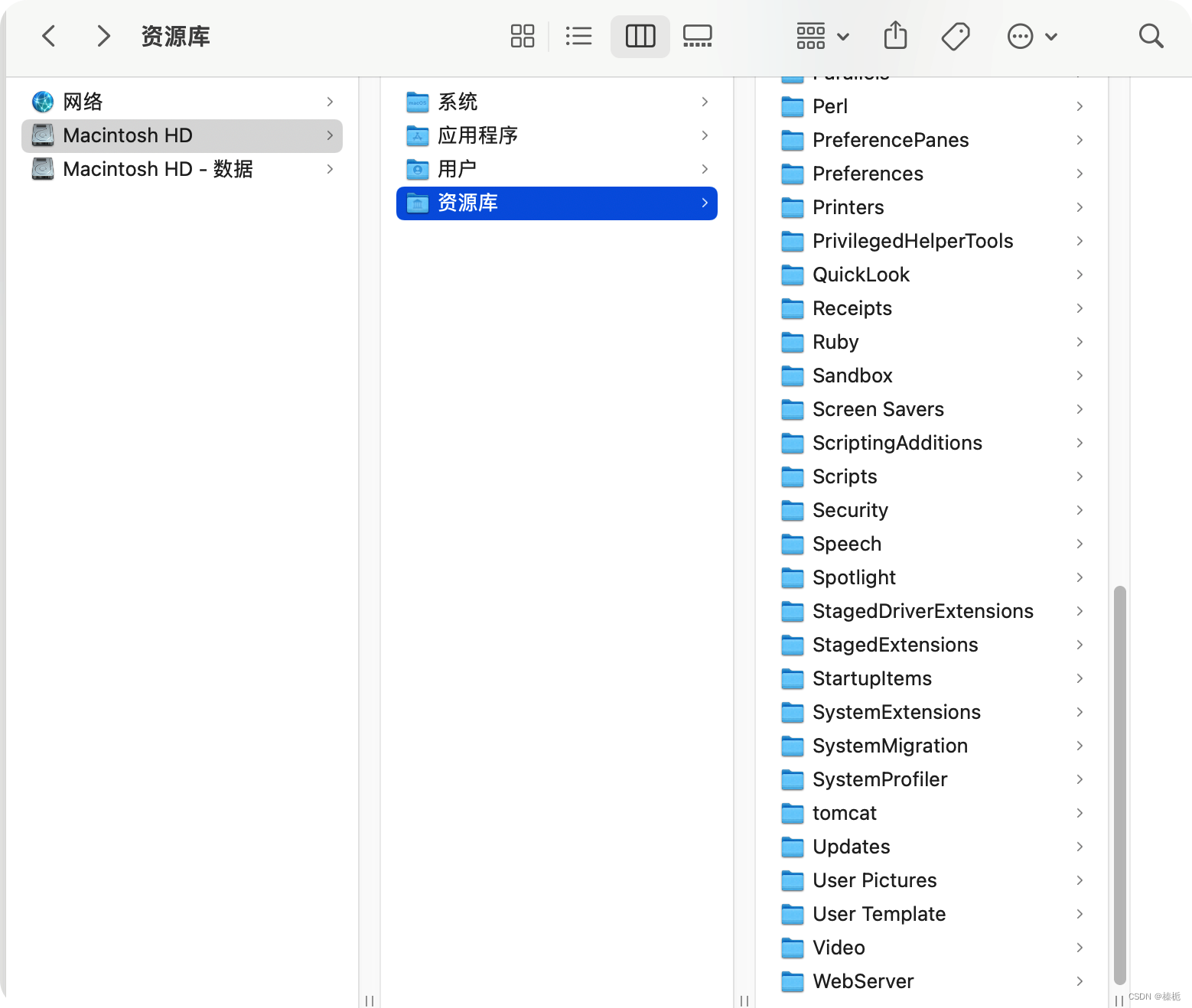Click the Updates folder icon
Image resolution: width=1192 pixels, height=1008 pixels.
[x=793, y=847]
